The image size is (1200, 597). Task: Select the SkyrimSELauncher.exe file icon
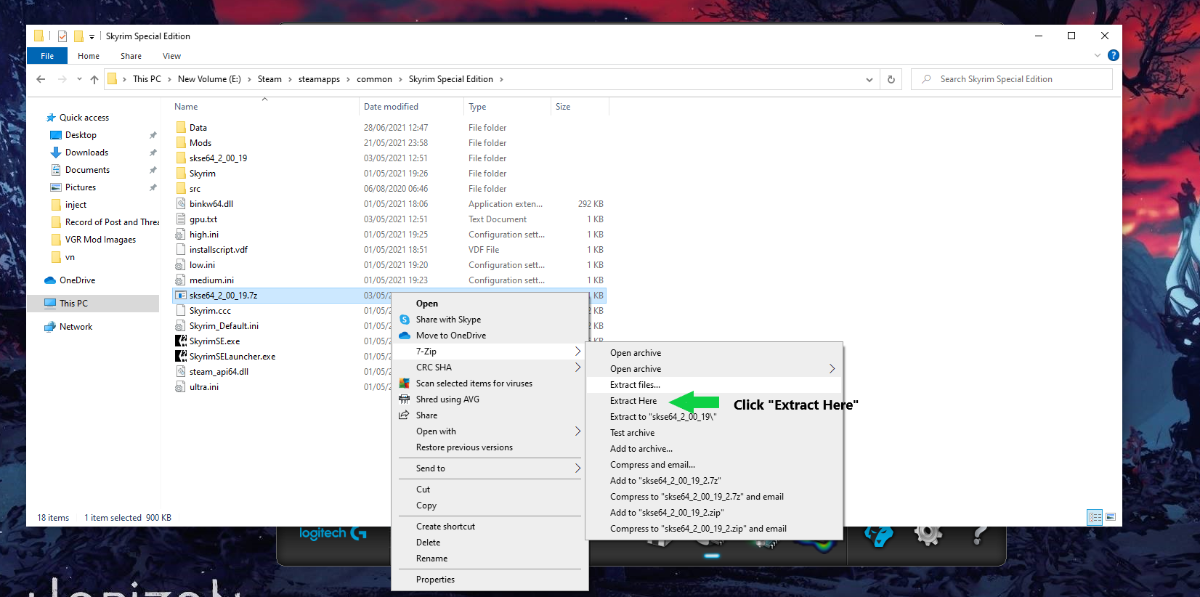[x=181, y=356]
